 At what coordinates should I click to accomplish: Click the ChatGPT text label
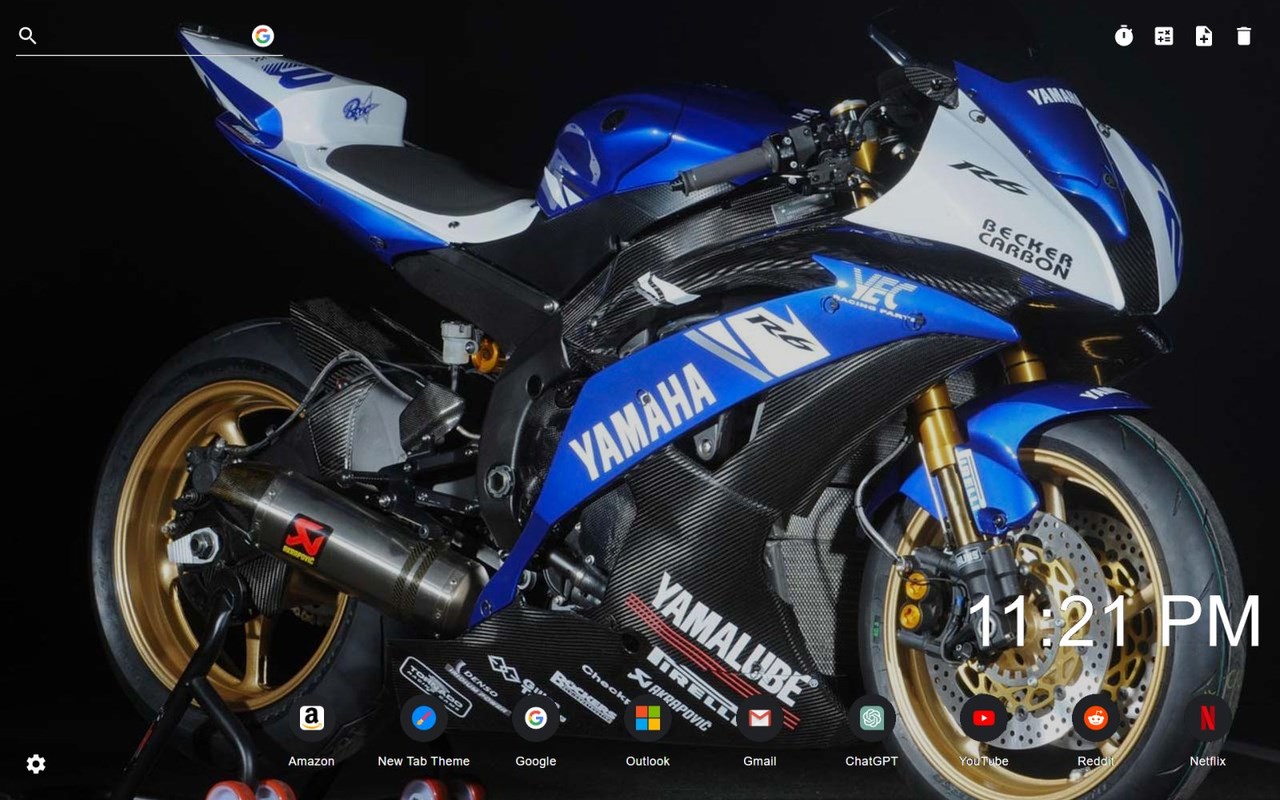coord(872,761)
